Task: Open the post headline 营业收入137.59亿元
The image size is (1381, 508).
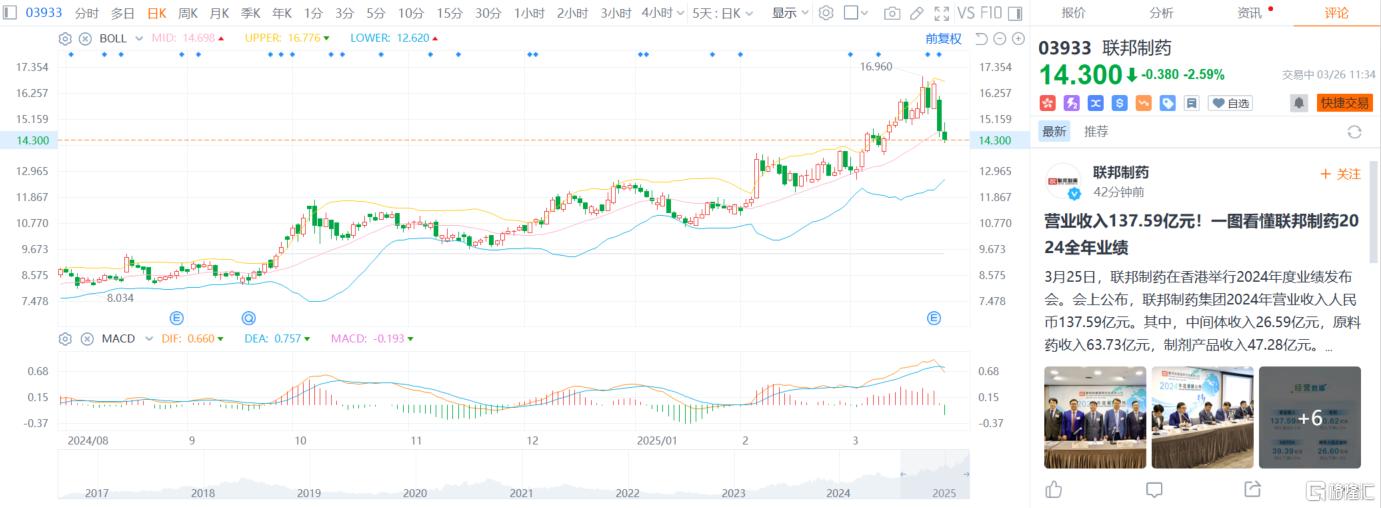Action: point(1200,233)
